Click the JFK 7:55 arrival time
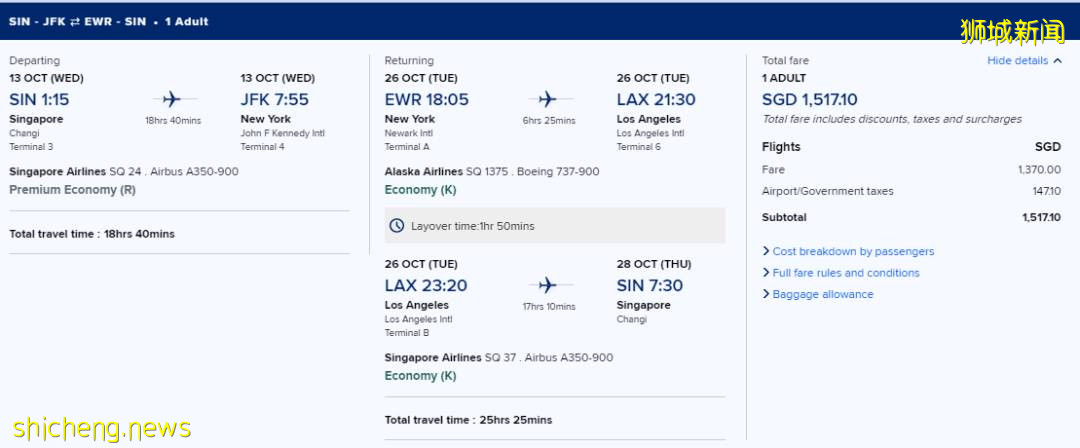The width and height of the screenshot is (1080, 448). [275, 99]
